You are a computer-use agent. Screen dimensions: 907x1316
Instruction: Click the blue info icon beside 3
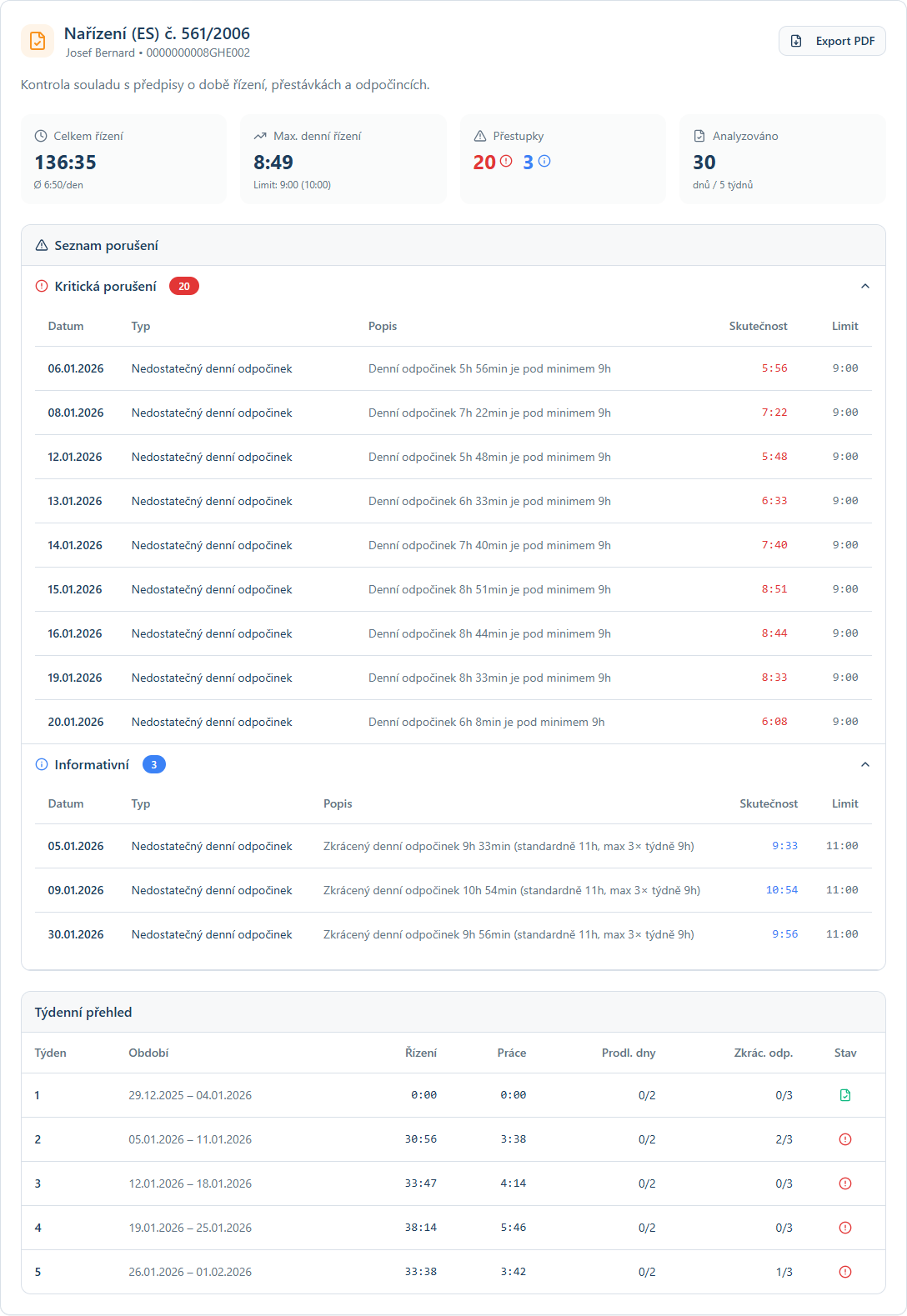pyautogui.click(x=544, y=162)
